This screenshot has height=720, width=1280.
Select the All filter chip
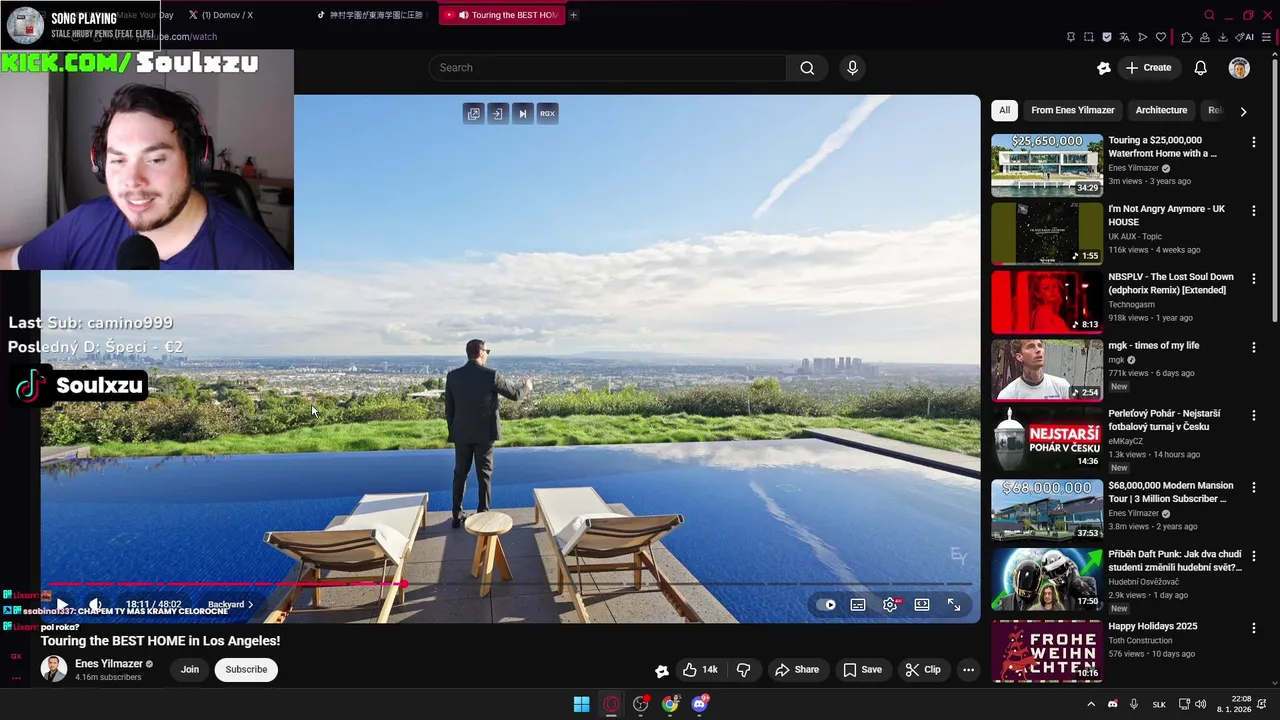coord(1004,110)
